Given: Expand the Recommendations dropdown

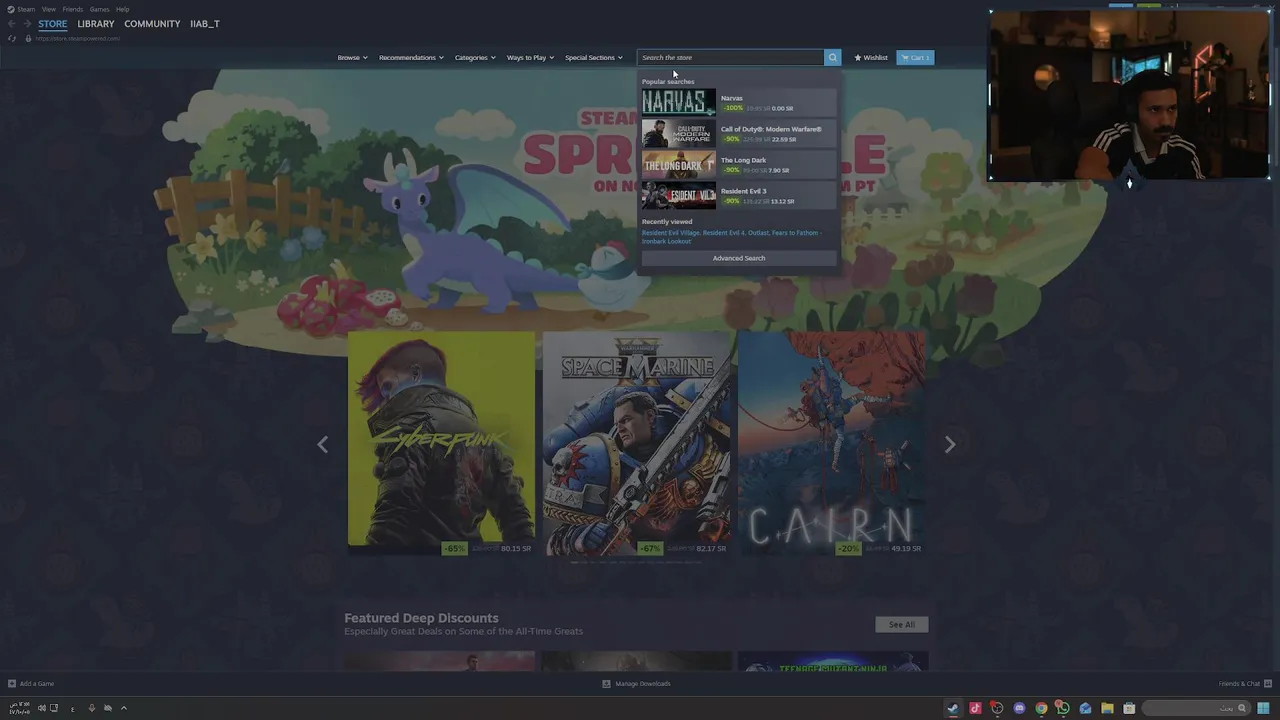Looking at the screenshot, I should coord(411,58).
